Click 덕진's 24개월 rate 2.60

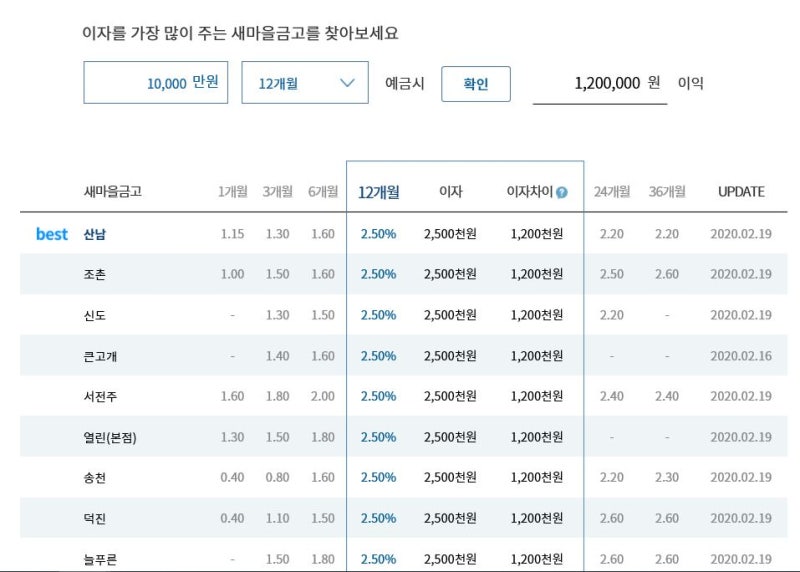click(612, 518)
